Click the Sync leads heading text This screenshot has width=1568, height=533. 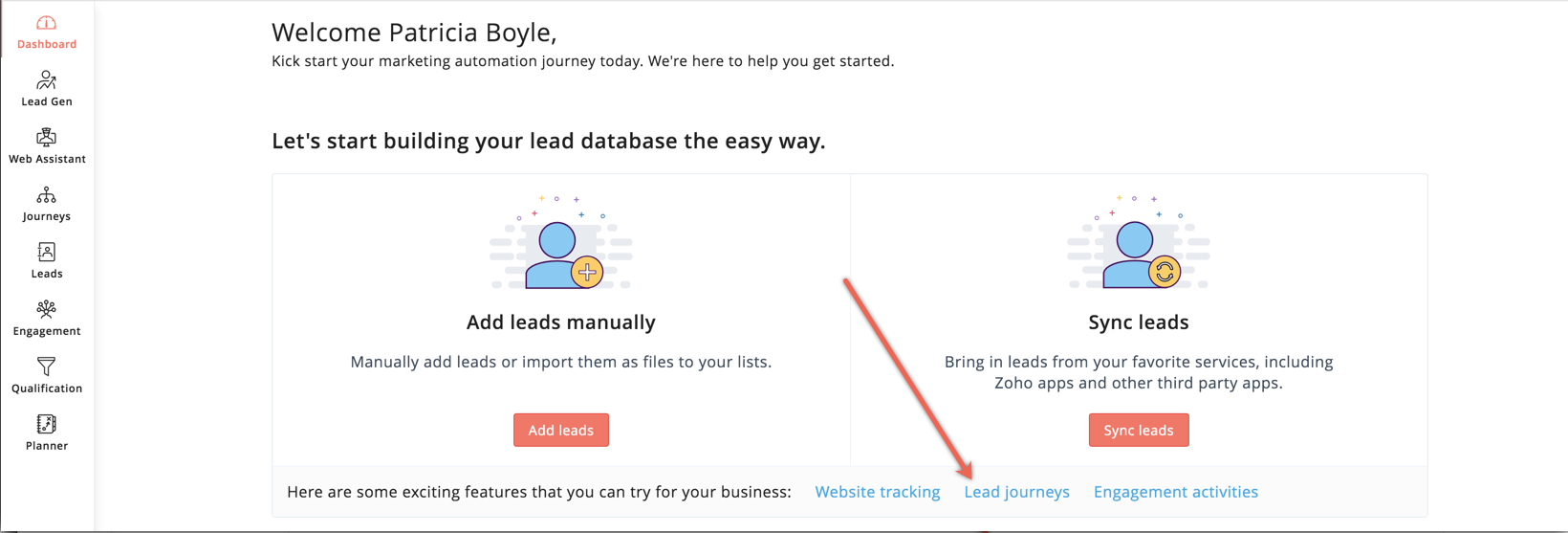pos(1138,322)
